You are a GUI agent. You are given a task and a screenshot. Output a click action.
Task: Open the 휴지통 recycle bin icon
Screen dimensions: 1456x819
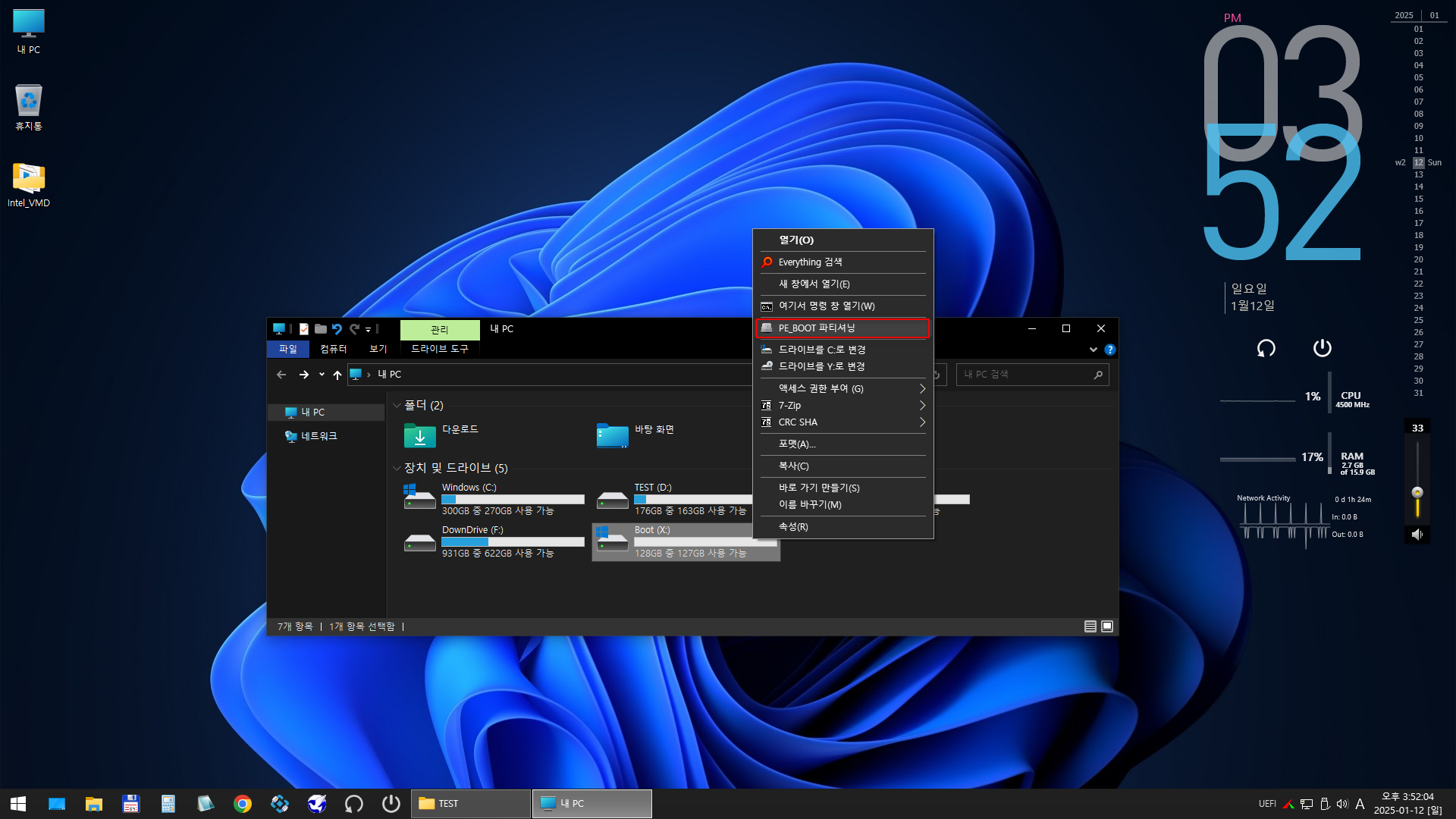click(29, 108)
